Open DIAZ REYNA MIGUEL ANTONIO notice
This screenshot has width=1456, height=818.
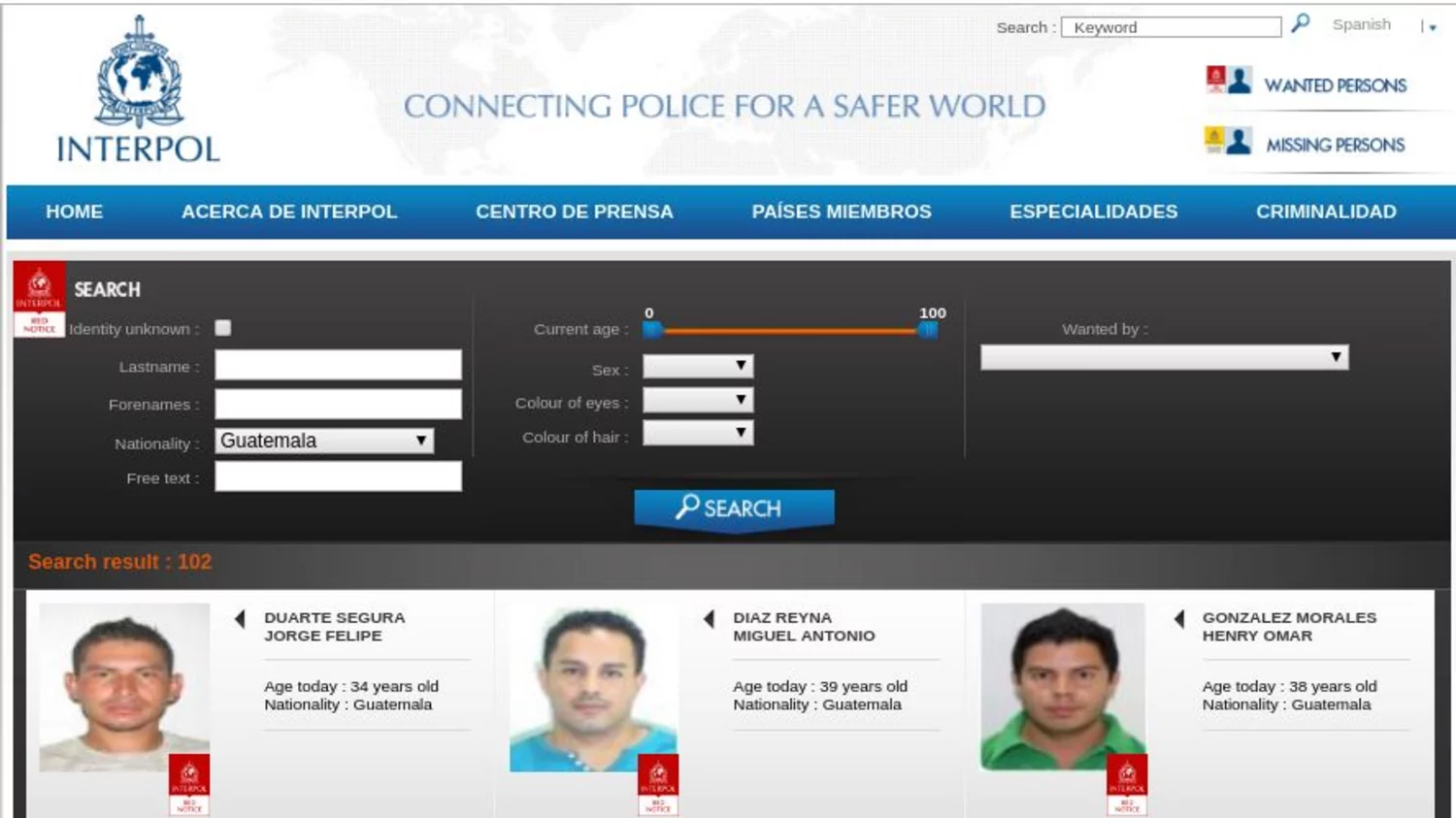pos(804,627)
